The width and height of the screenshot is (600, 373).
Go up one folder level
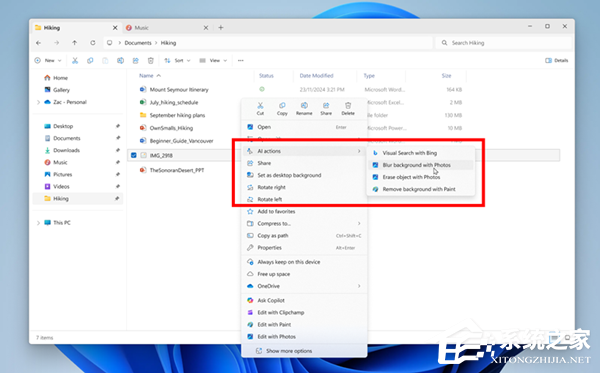pyautogui.click(x=75, y=43)
